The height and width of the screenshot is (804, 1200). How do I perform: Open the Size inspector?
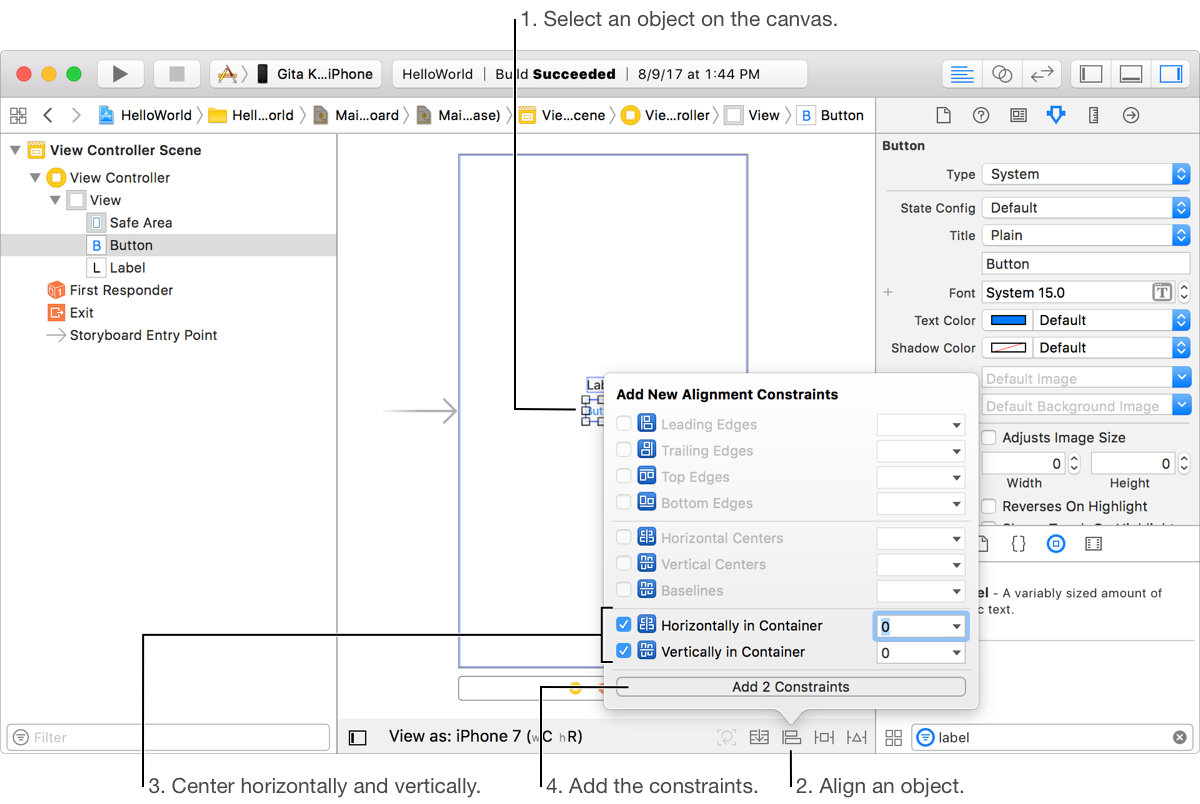click(x=1093, y=115)
